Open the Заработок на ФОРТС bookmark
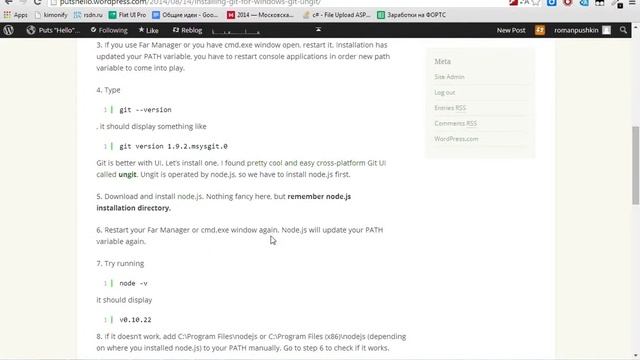Screen dimensions: 640x360 point(411,15)
